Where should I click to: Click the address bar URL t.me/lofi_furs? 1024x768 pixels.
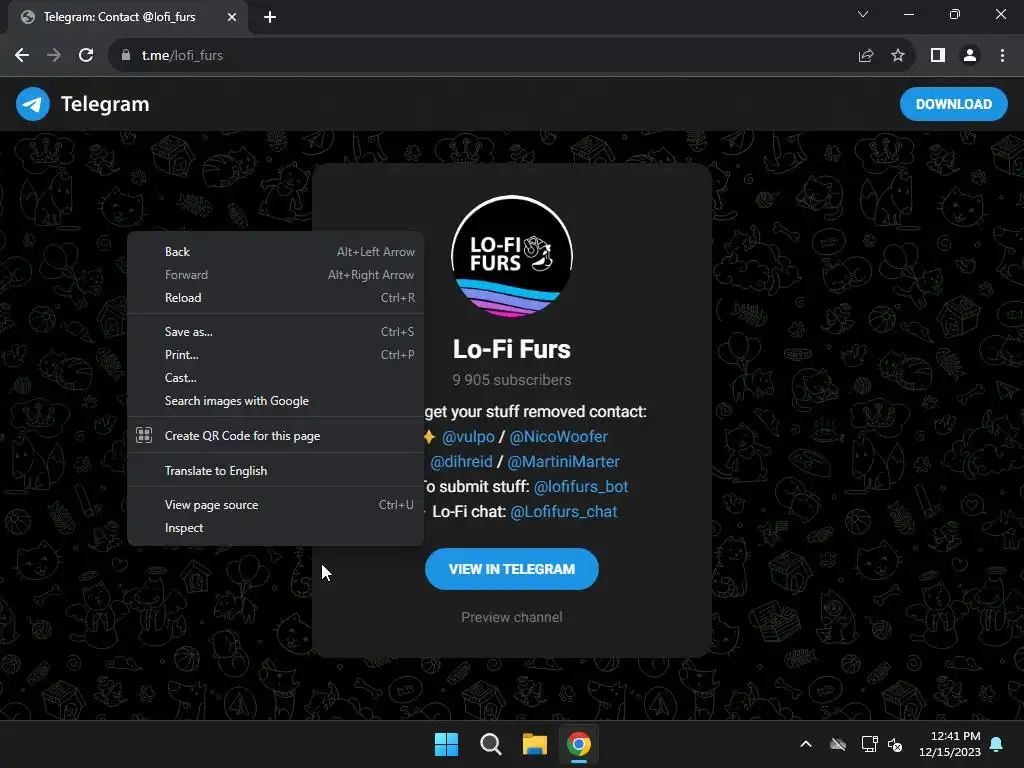pos(182,56)
